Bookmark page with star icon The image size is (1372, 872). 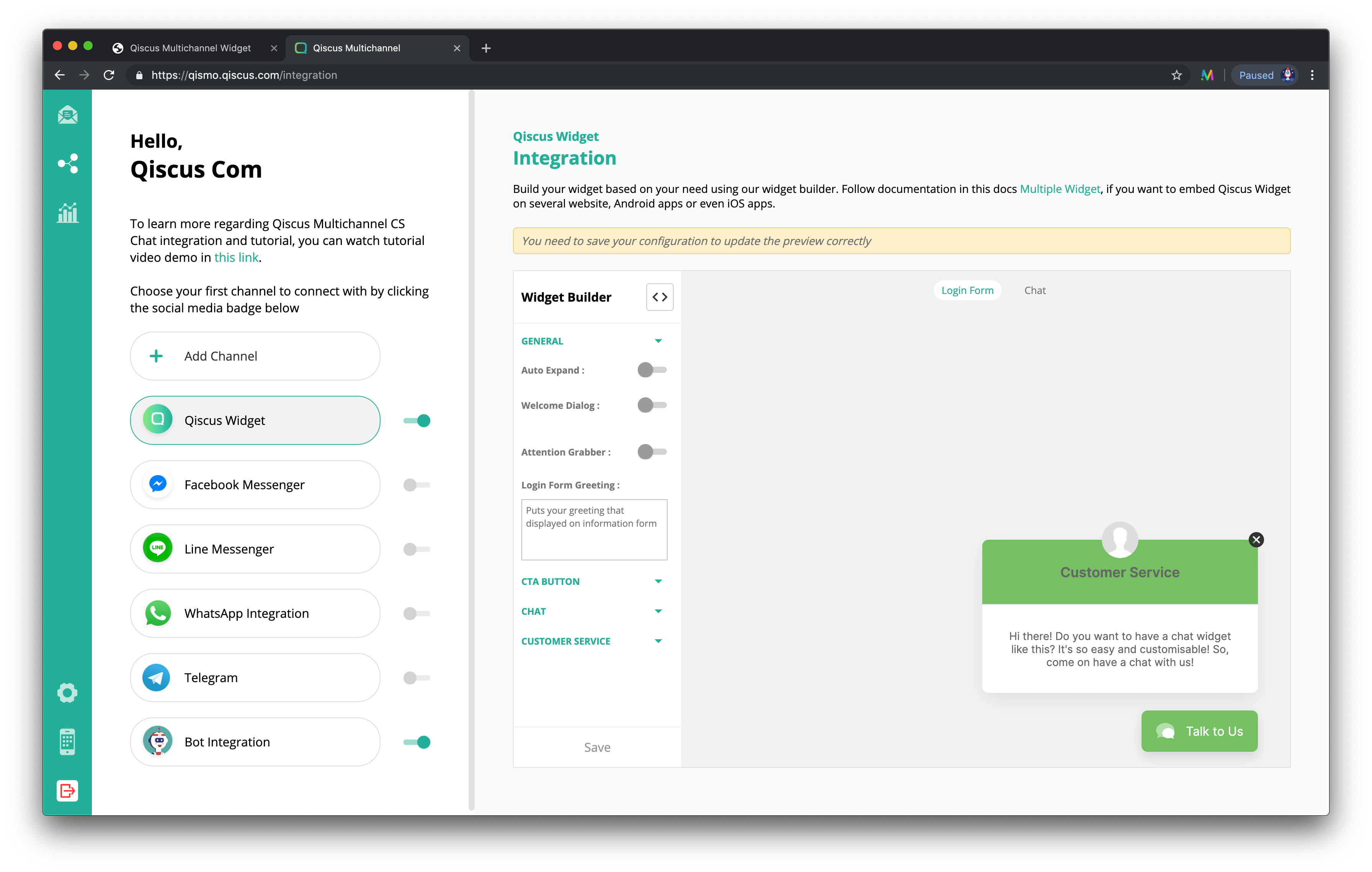click(x=1176, y=75)
